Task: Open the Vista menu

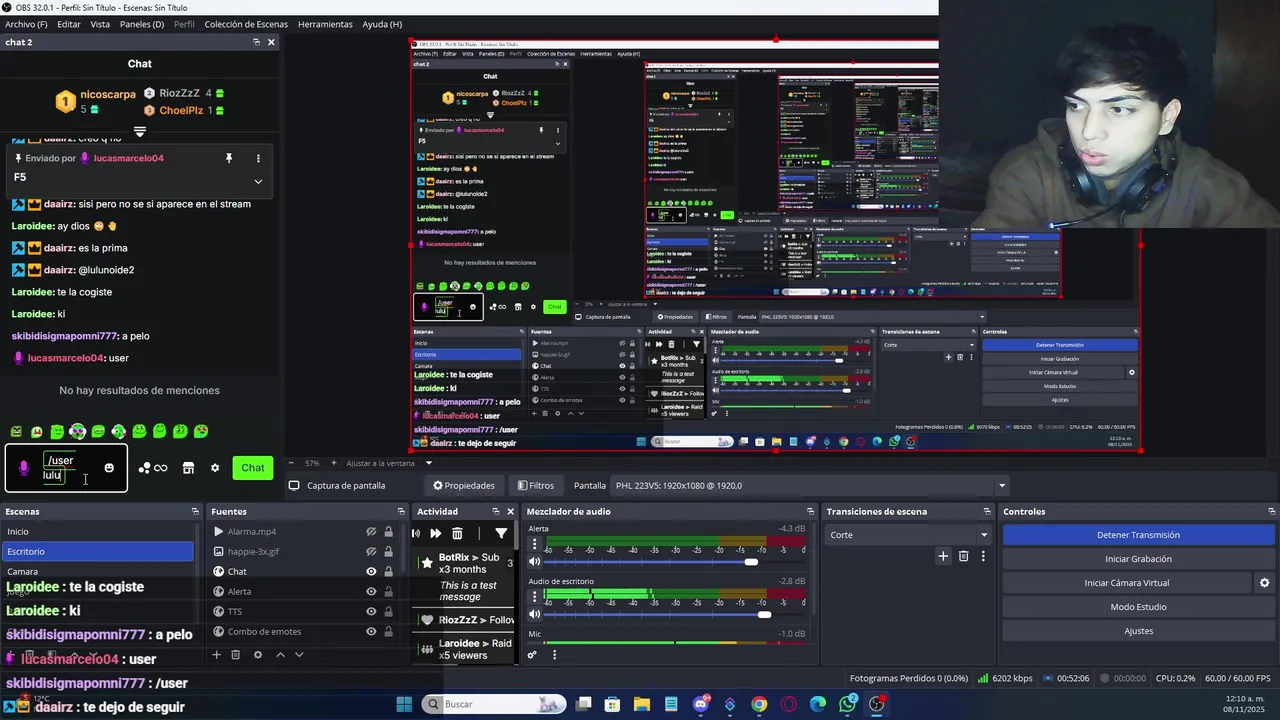Action: pyautogui.click(x=100, y=24)
